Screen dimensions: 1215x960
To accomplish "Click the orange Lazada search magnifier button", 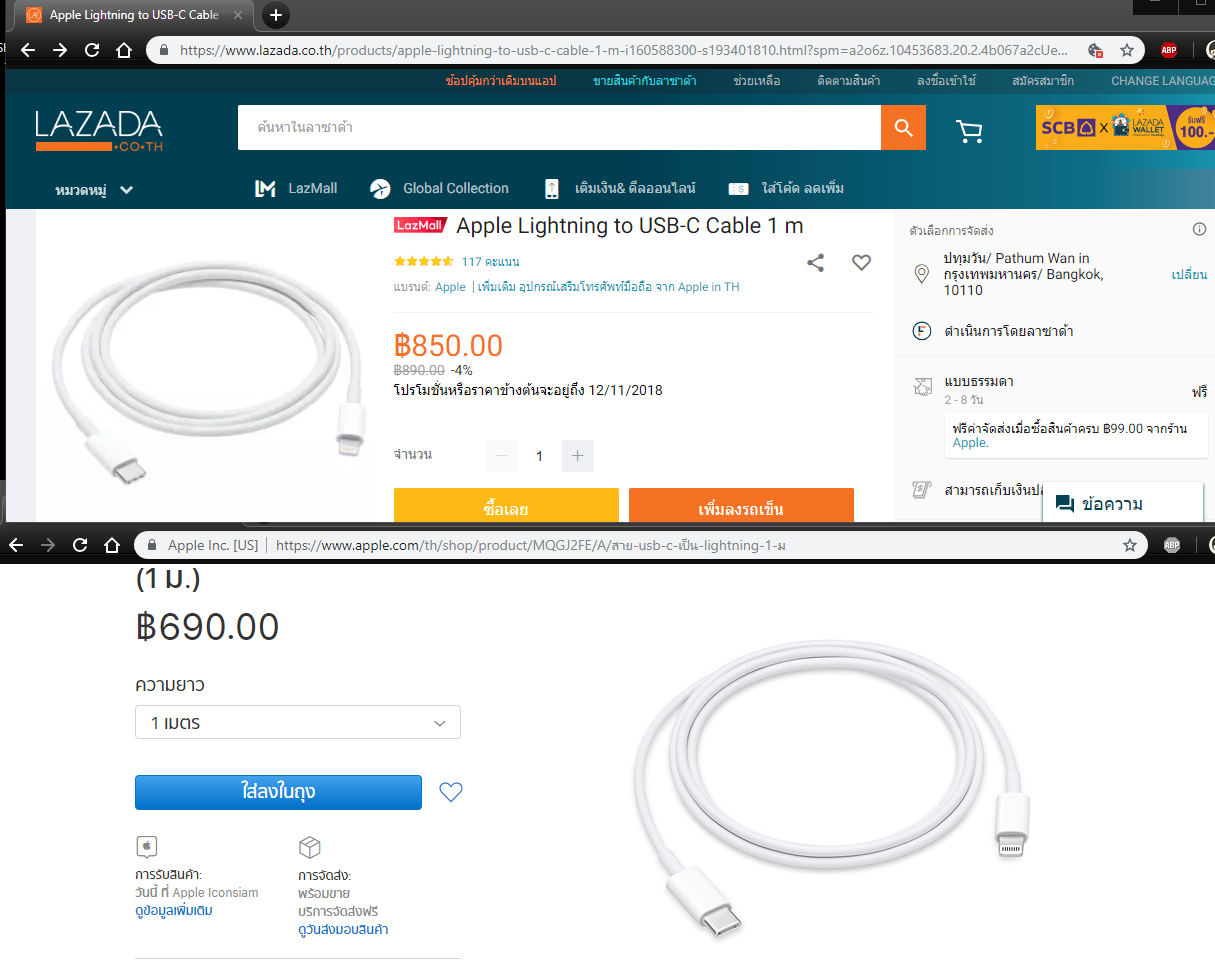I will [903, 128].
